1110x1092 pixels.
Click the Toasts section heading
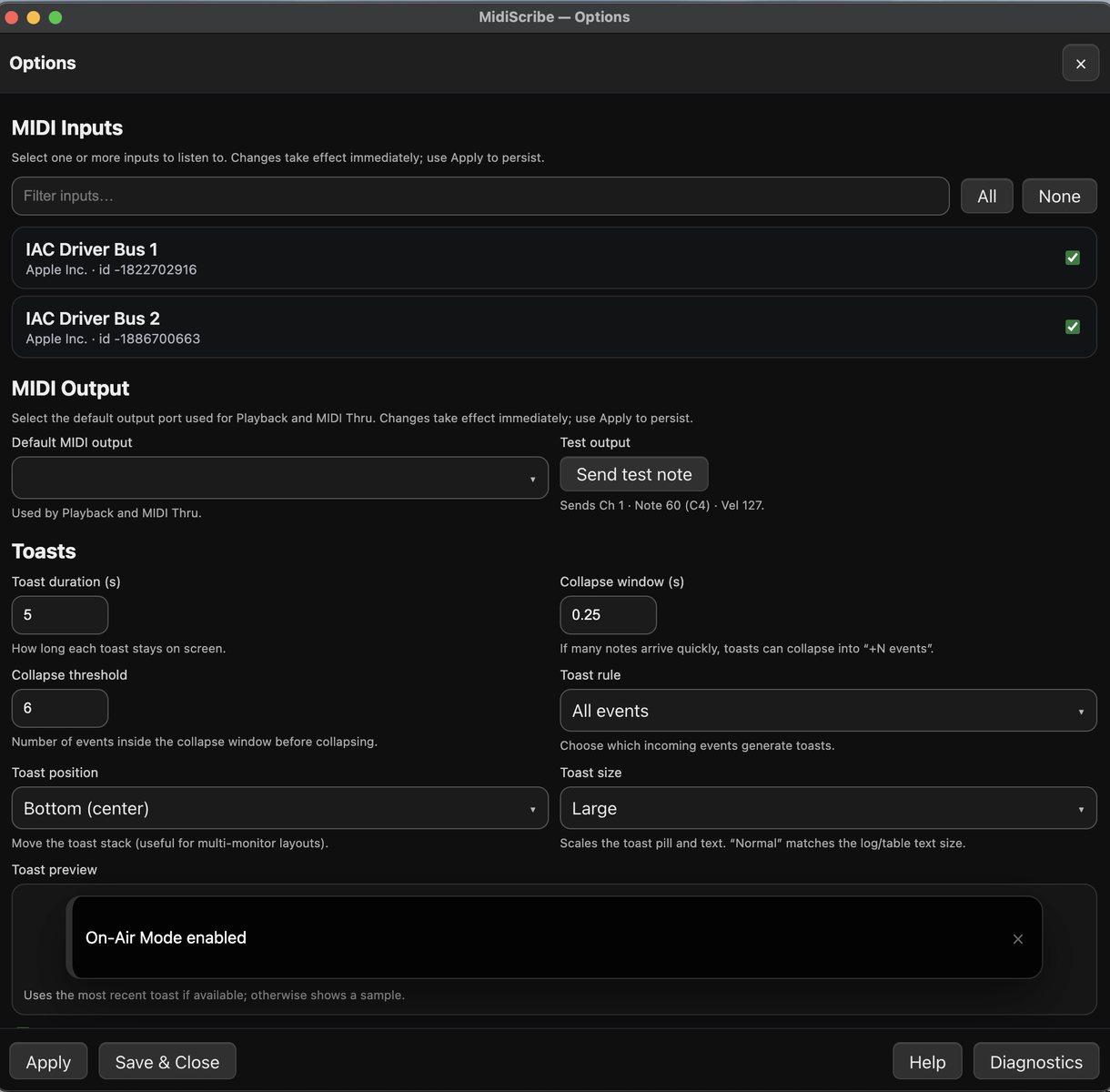[x=44, y=551]
